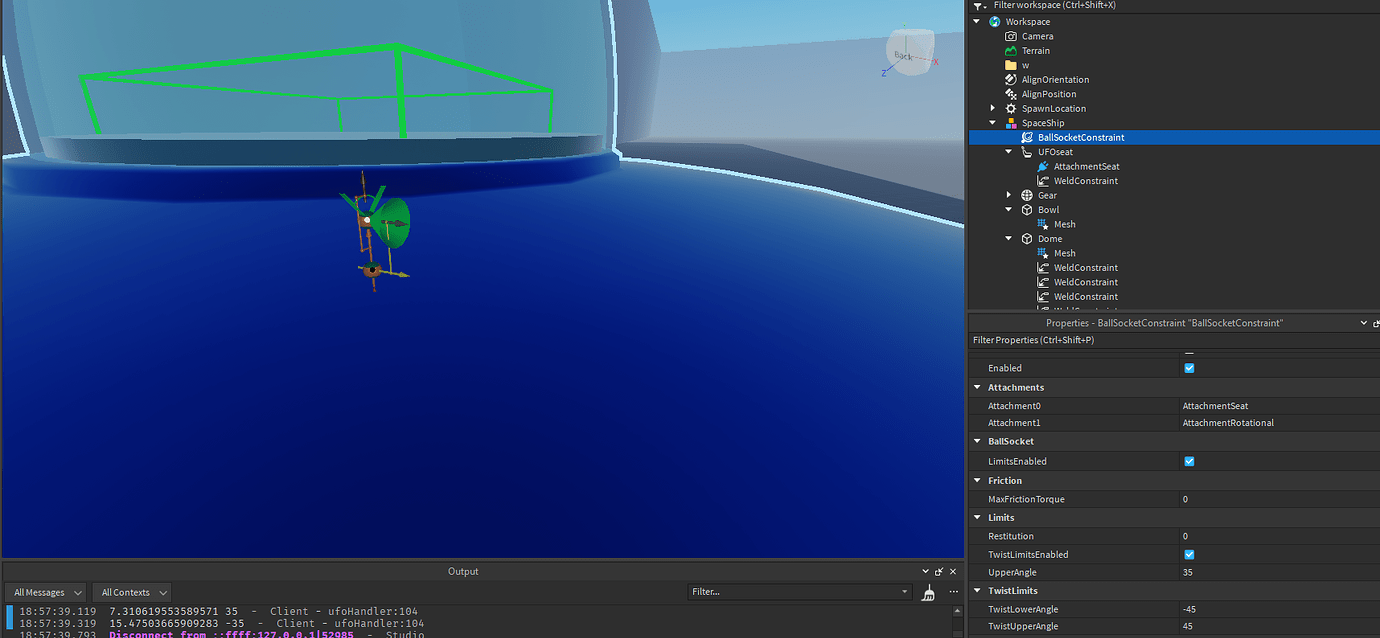Collapse the BallSocket property section
The height and width of the screenshot is (638, 1380).
coord(977,441)
